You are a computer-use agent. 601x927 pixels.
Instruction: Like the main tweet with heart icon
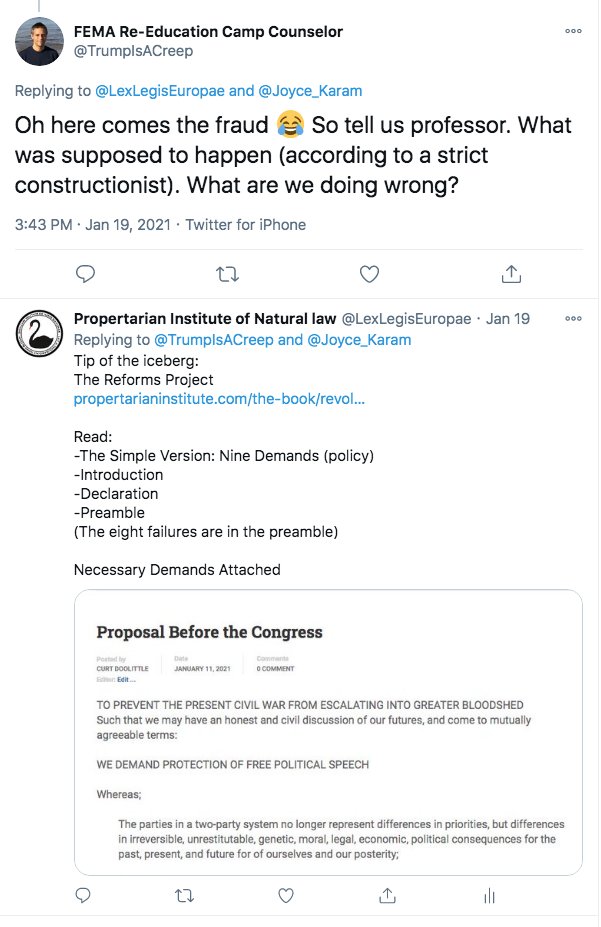(369, 273)
